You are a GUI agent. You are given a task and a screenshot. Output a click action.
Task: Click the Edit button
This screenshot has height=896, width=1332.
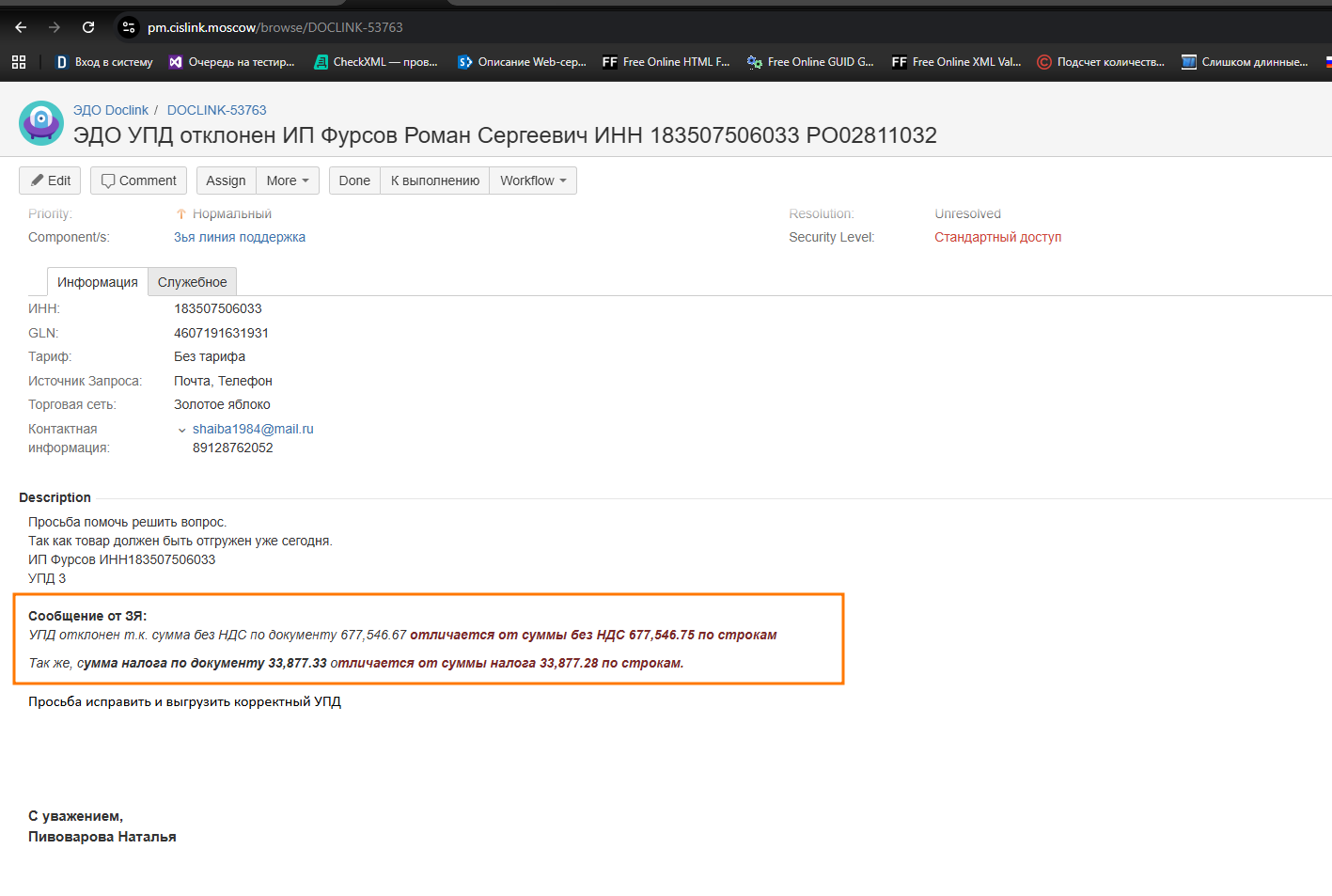tap(50, 181)
